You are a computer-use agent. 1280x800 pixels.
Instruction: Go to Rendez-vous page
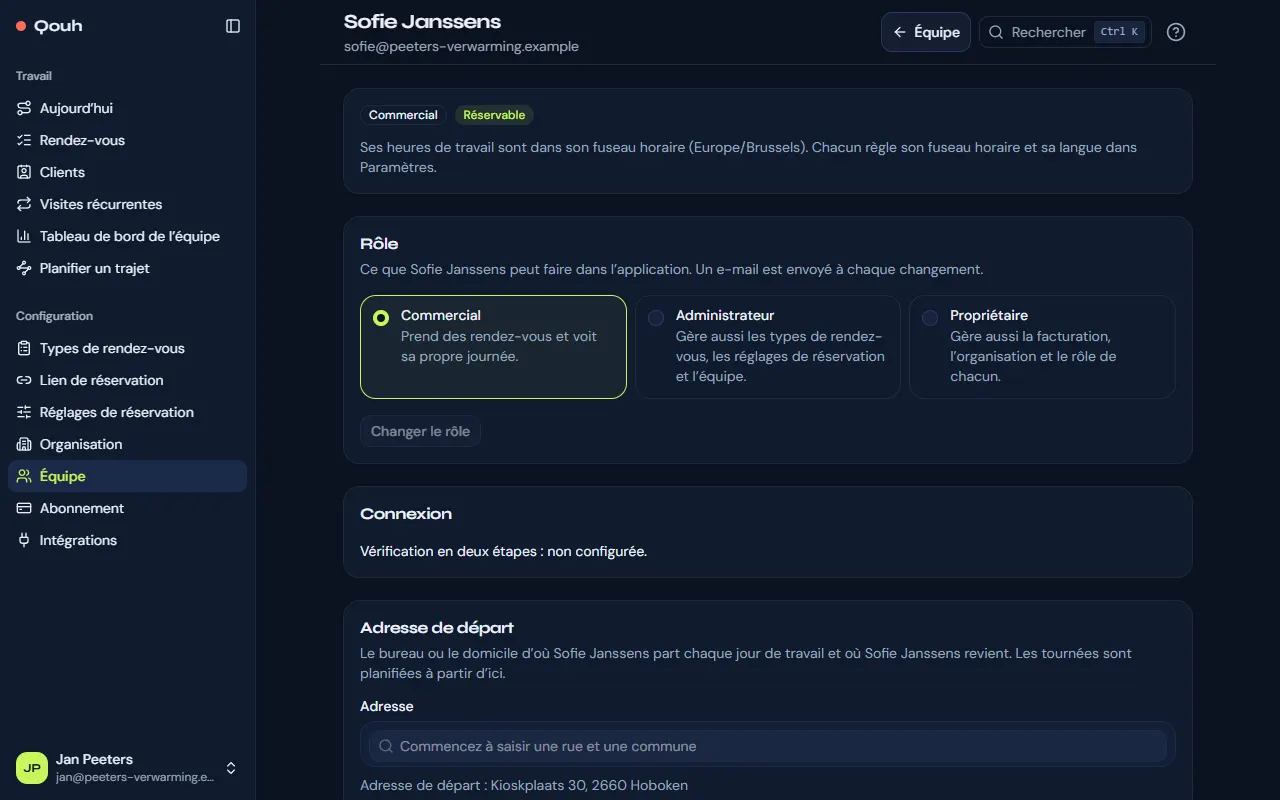(x=127, y=140)
